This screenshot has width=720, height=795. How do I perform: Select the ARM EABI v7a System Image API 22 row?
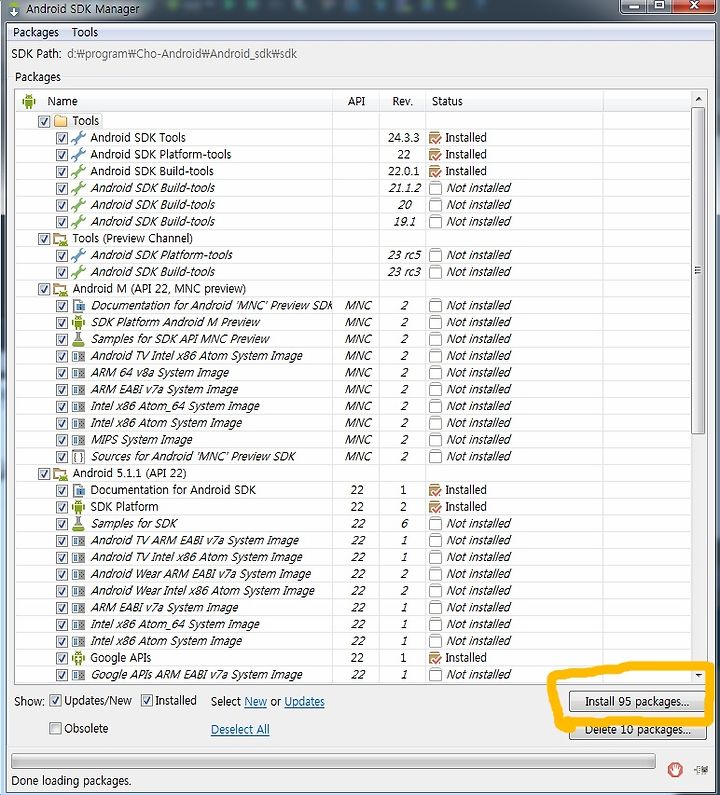pos(352,608)
